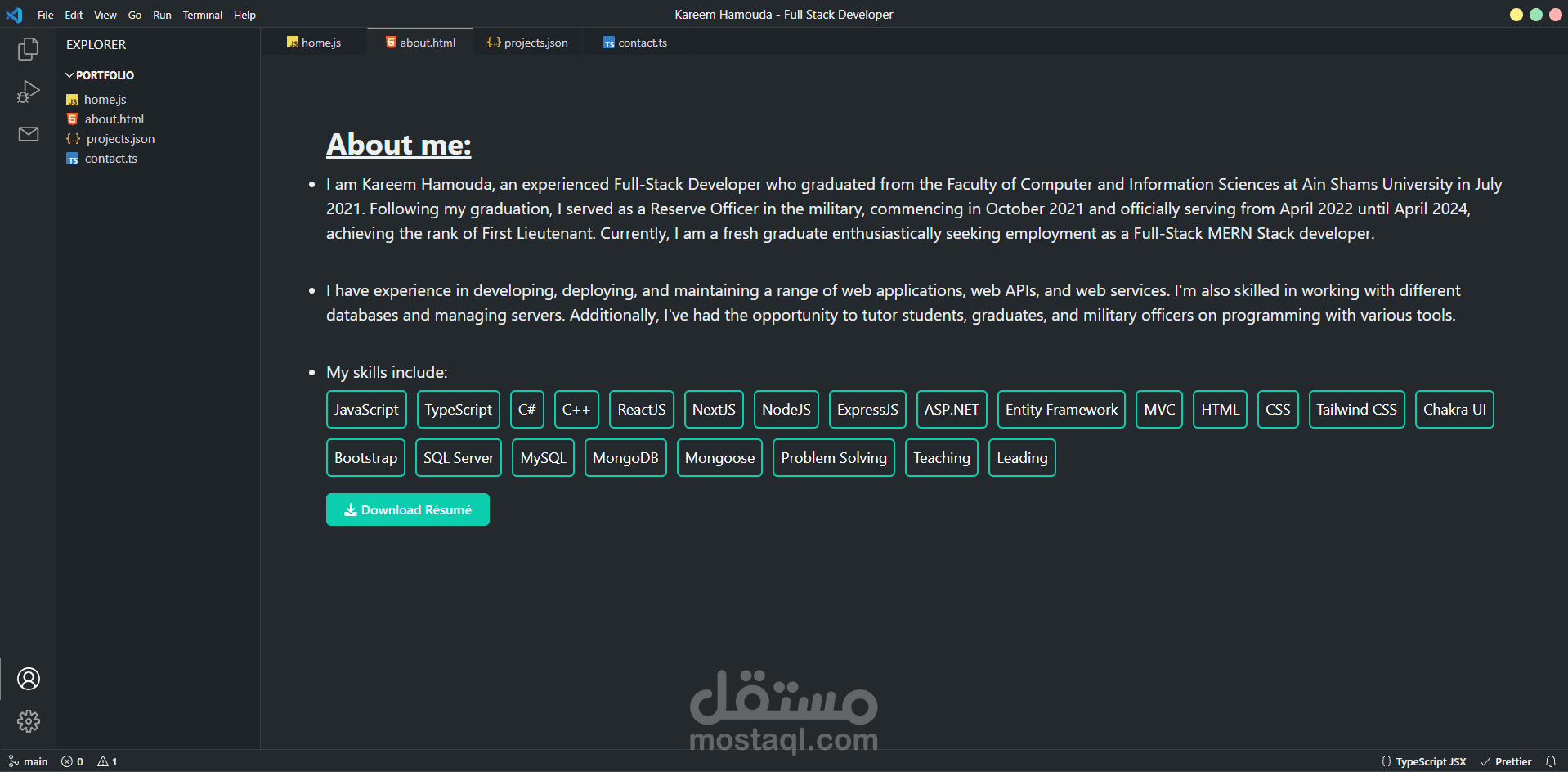The image size is (1568, 772).
Task: Switch to the projects.json tab
Action: [x=527, y=43]
